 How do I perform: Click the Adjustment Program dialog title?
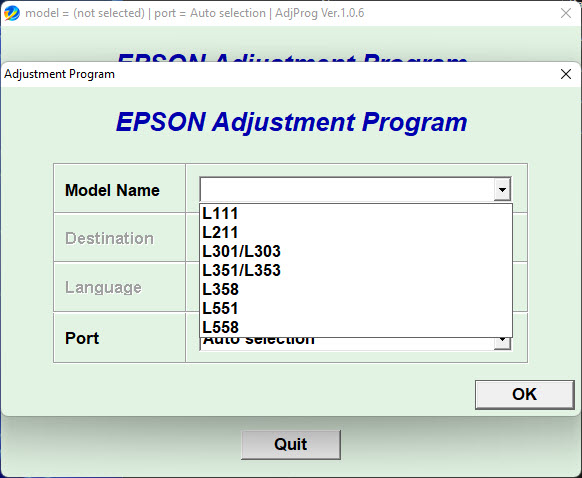click(x=59, y=74)
